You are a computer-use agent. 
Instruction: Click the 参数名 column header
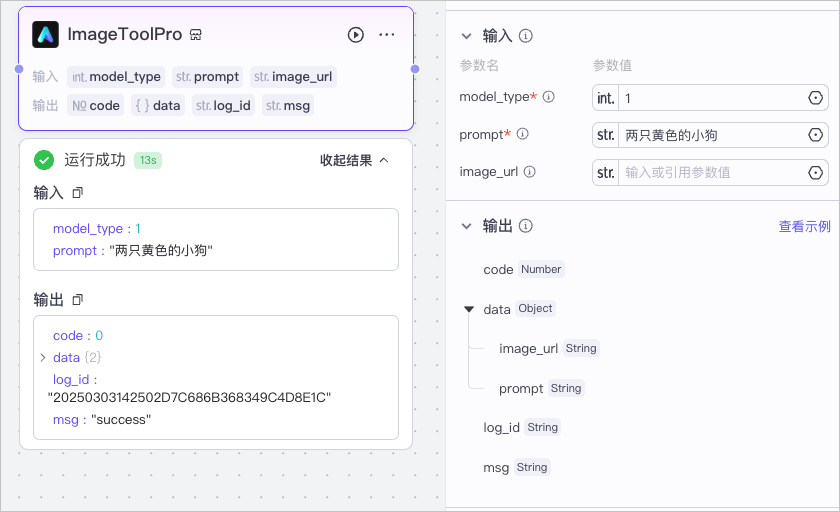point(479,65)
